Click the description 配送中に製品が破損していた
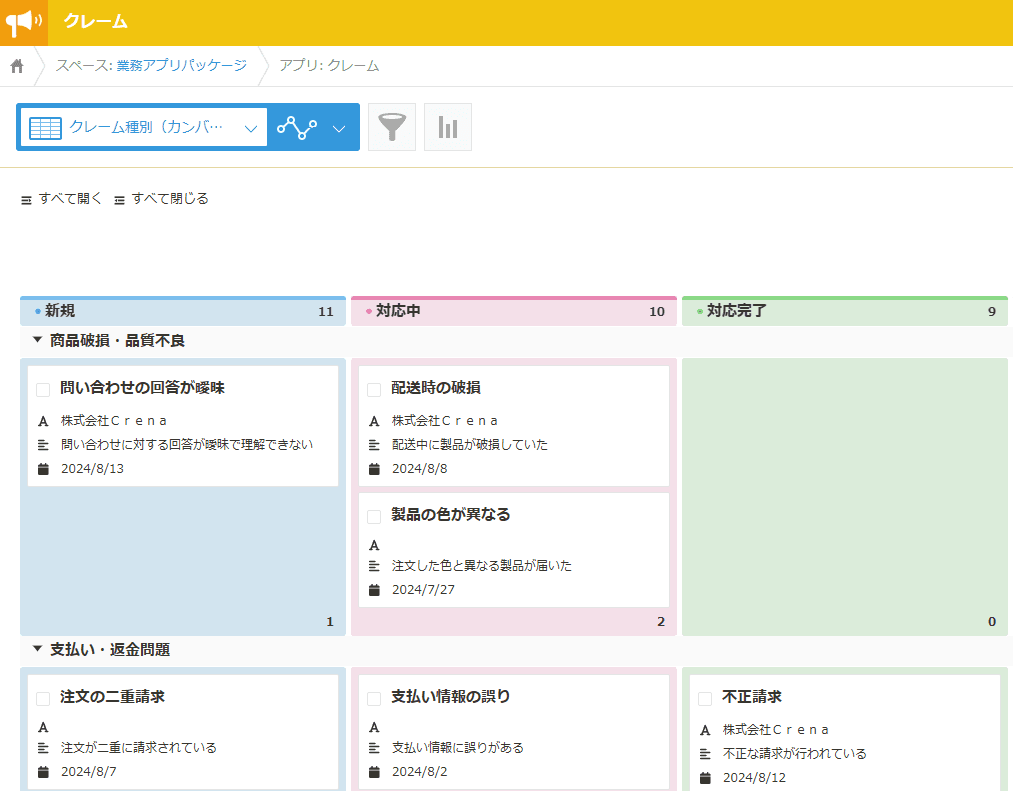 (470, 445)
